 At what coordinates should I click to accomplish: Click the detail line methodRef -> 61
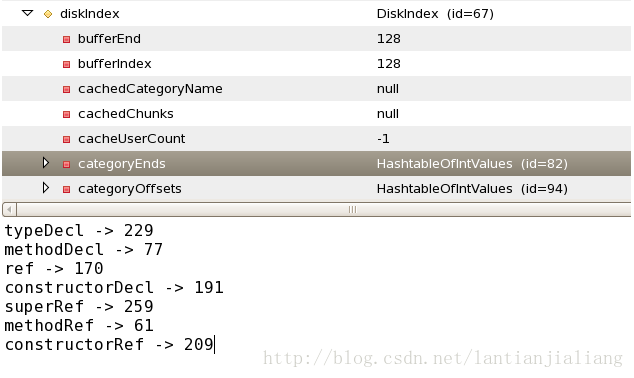tap(79, 326)
